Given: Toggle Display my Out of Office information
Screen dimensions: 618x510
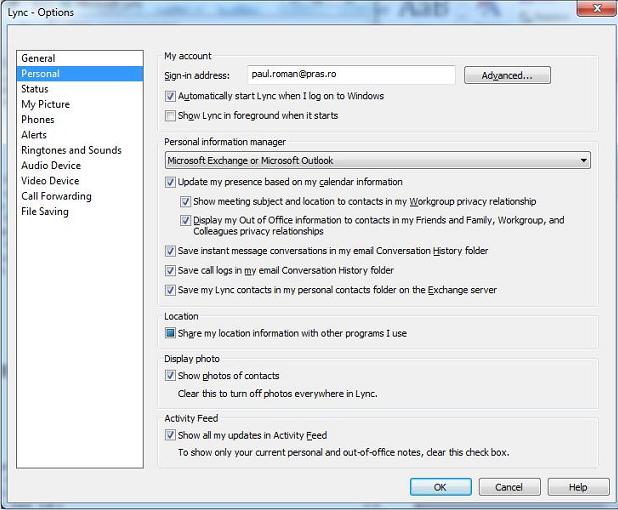Looking at the screenshot, I should tap(186, 221).
